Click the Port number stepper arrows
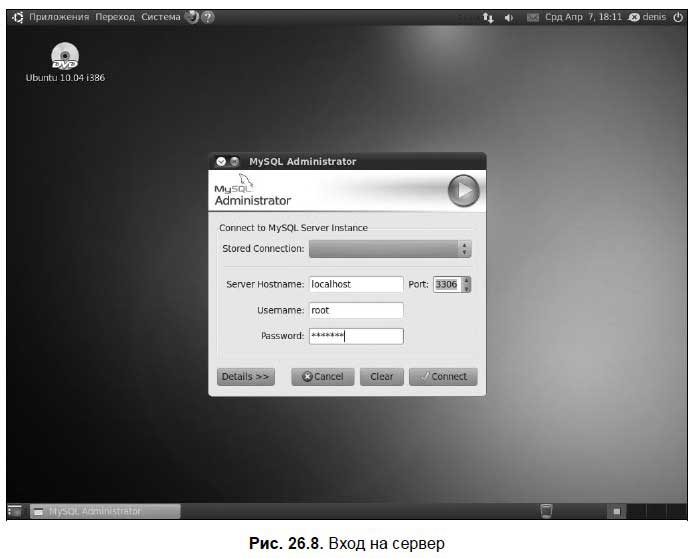 pos(466,284)
